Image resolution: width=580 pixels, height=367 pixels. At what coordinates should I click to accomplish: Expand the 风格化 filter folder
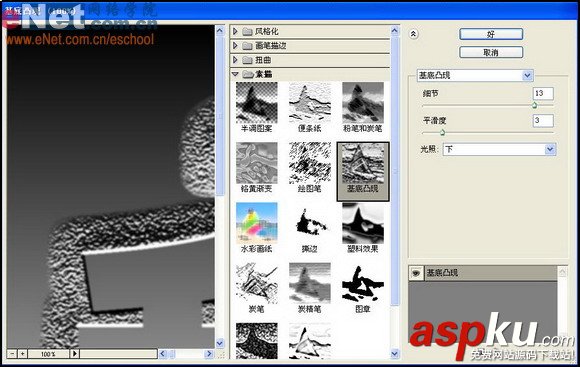click(235, 31)
